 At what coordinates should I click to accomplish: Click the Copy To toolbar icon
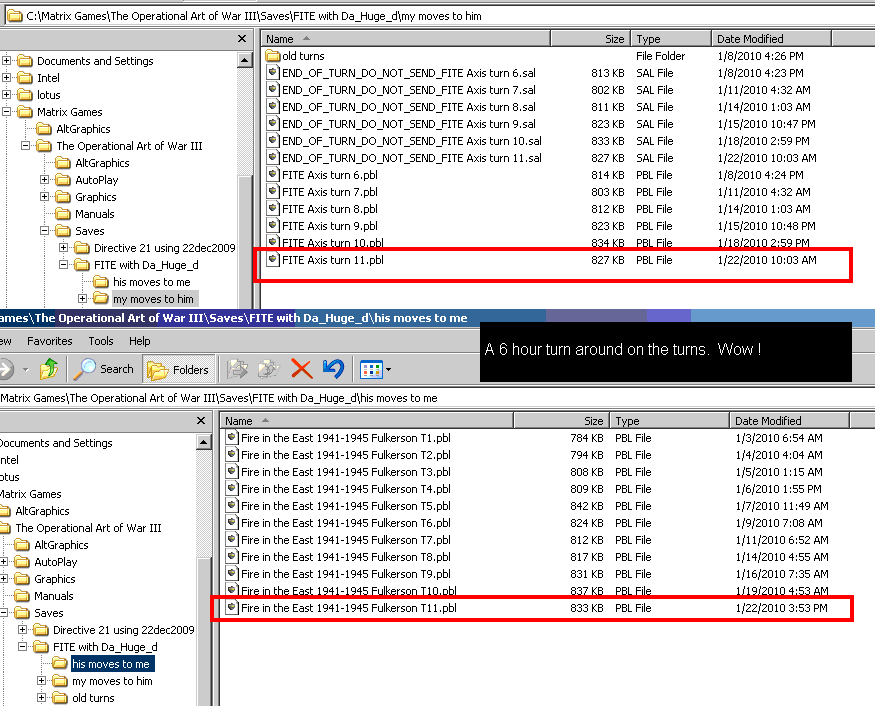coord(268,369)
